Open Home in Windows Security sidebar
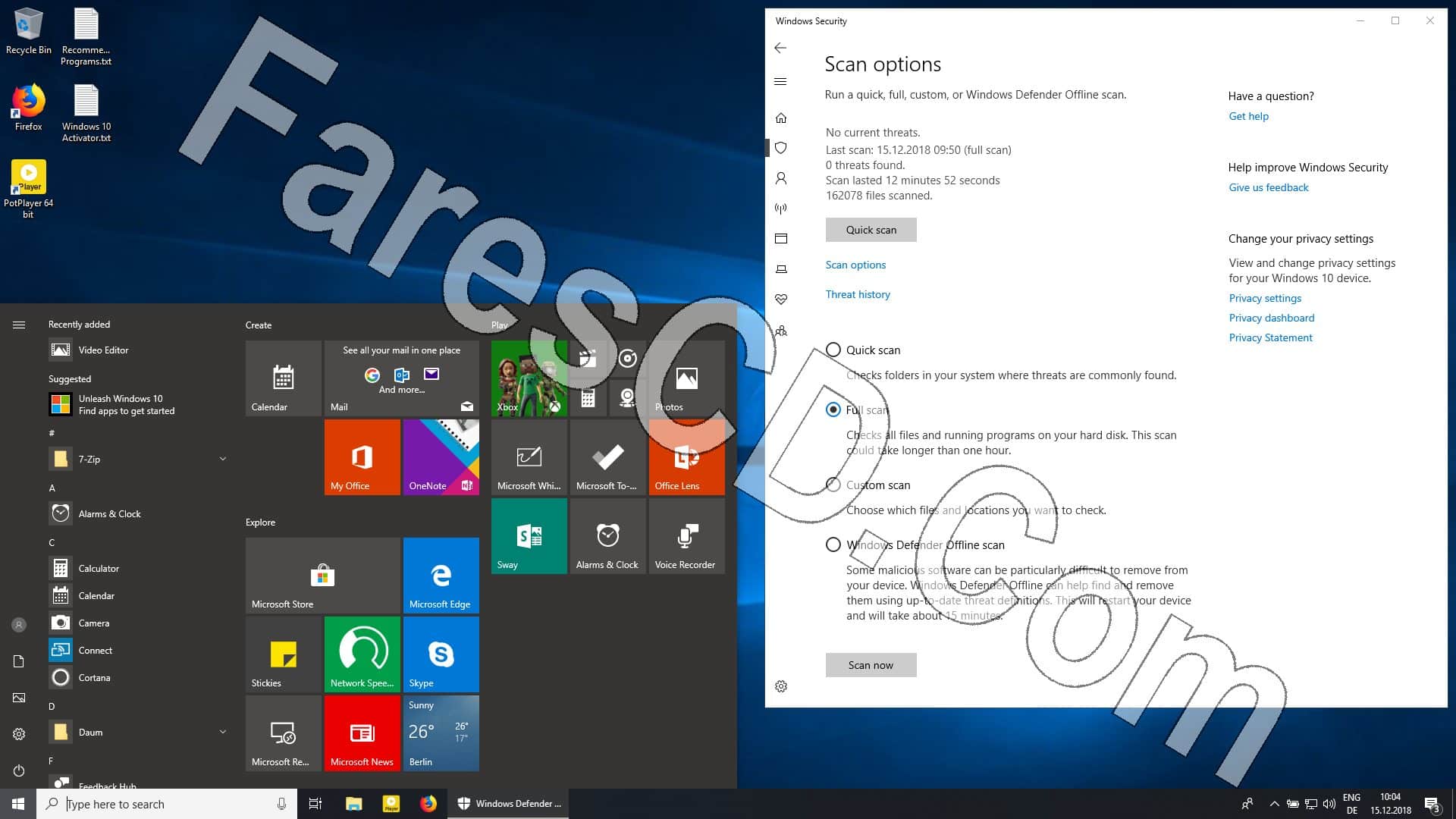The width and height of the screenshot is (1456, 819). coord(781,118)
